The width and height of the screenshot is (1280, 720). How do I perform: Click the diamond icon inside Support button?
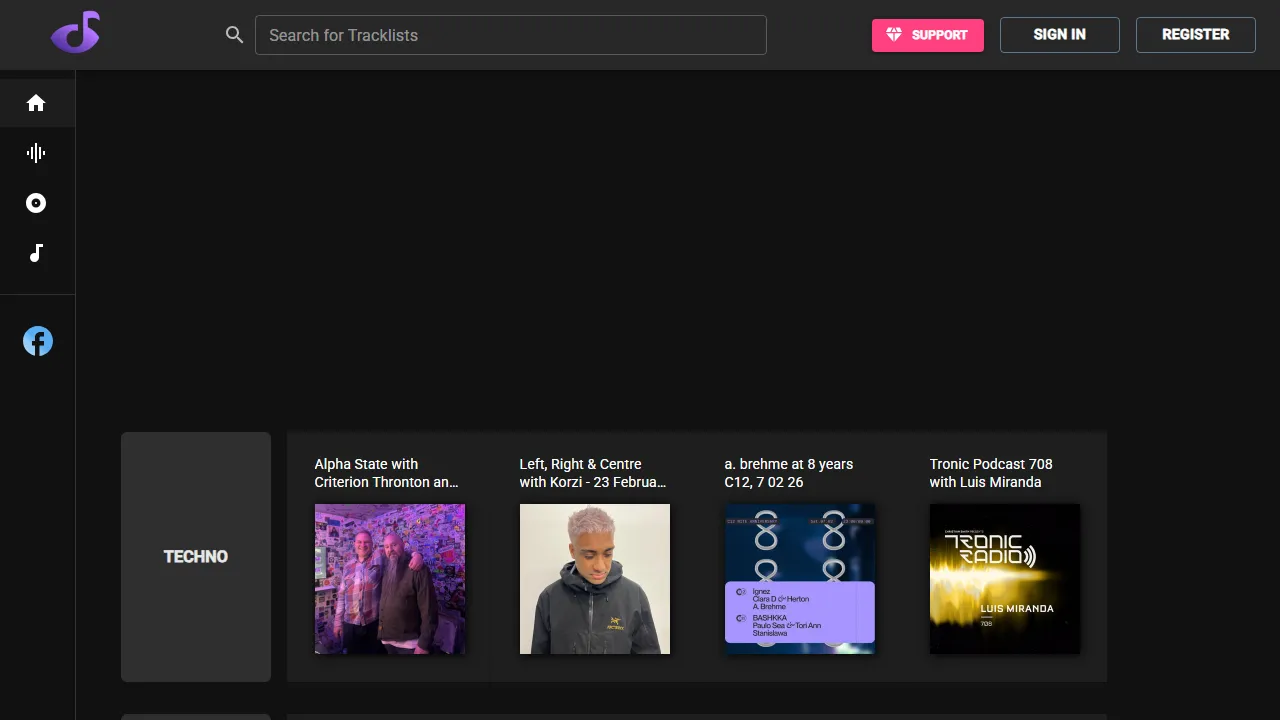tap(893, 35)
